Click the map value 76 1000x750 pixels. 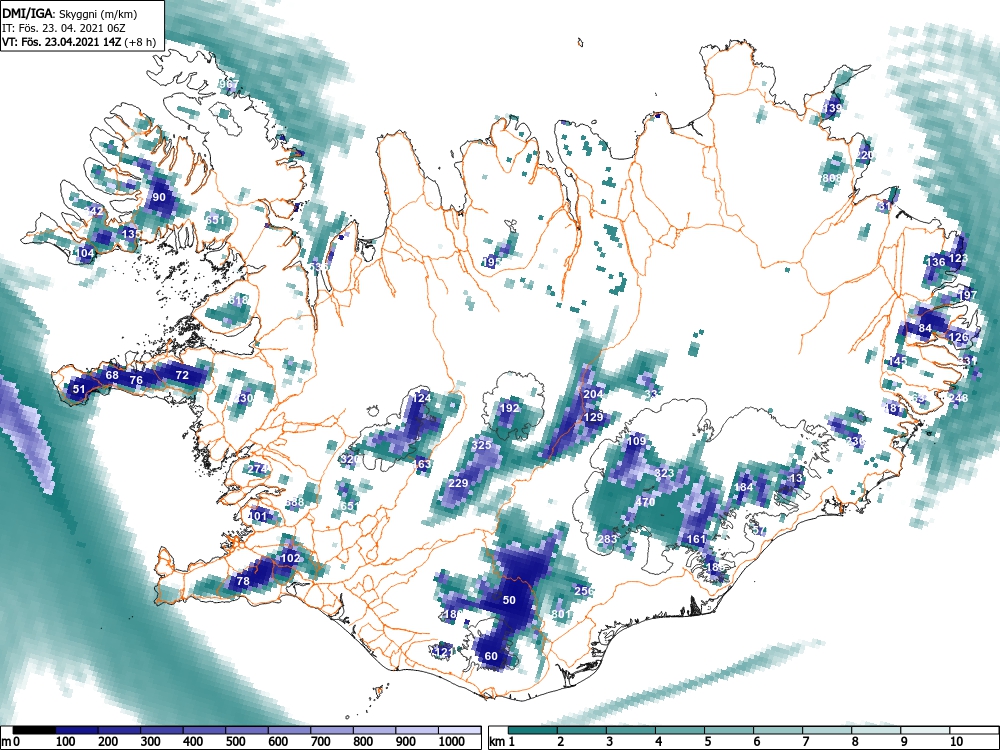pyautogui.click(x=136, y=380)
